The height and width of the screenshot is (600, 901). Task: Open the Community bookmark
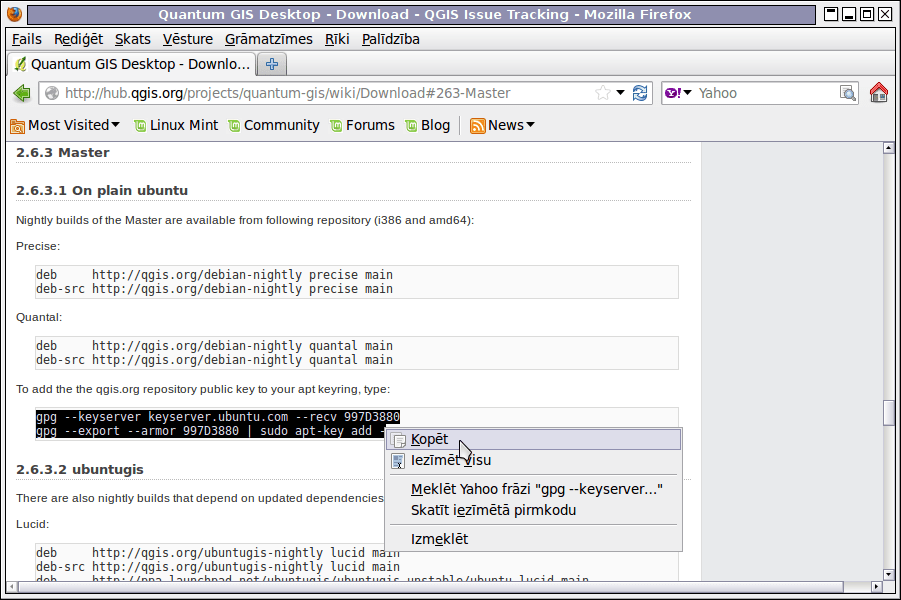pyautogui.click(x=274, y=125)
